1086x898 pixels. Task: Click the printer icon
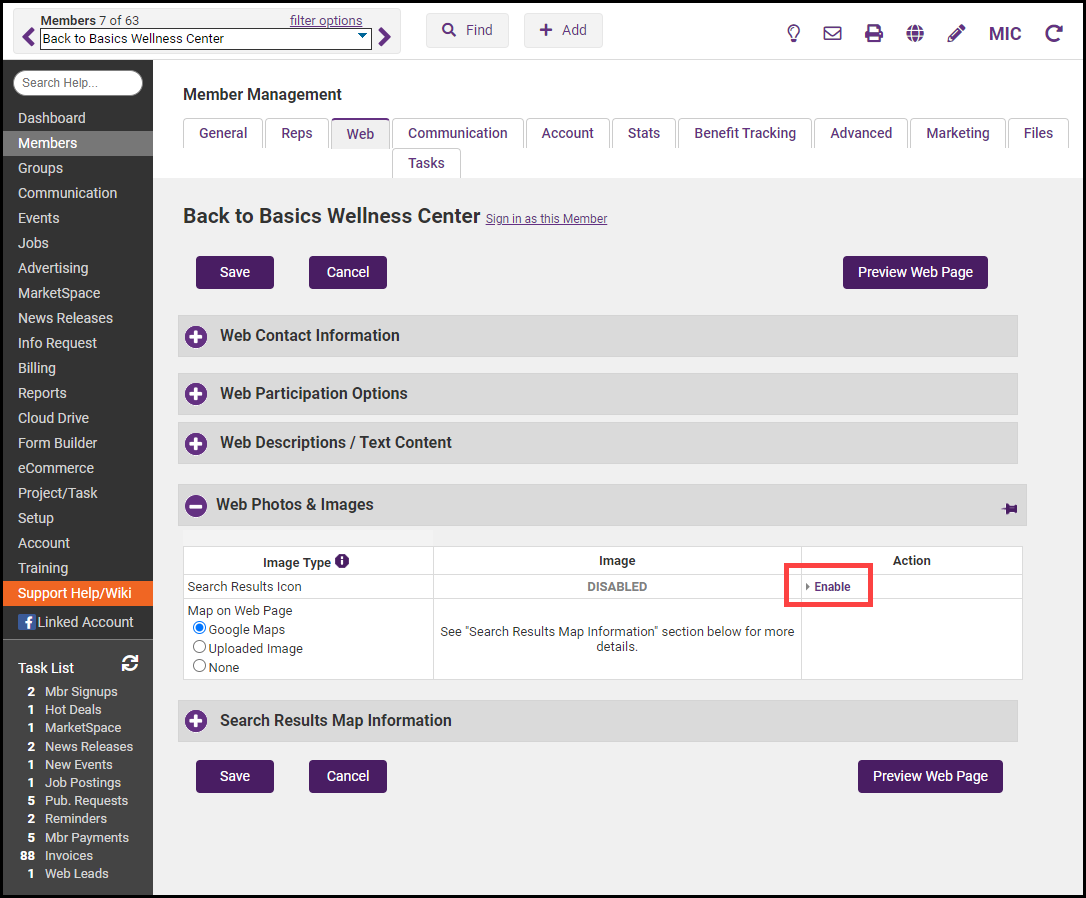click(874, 33)
